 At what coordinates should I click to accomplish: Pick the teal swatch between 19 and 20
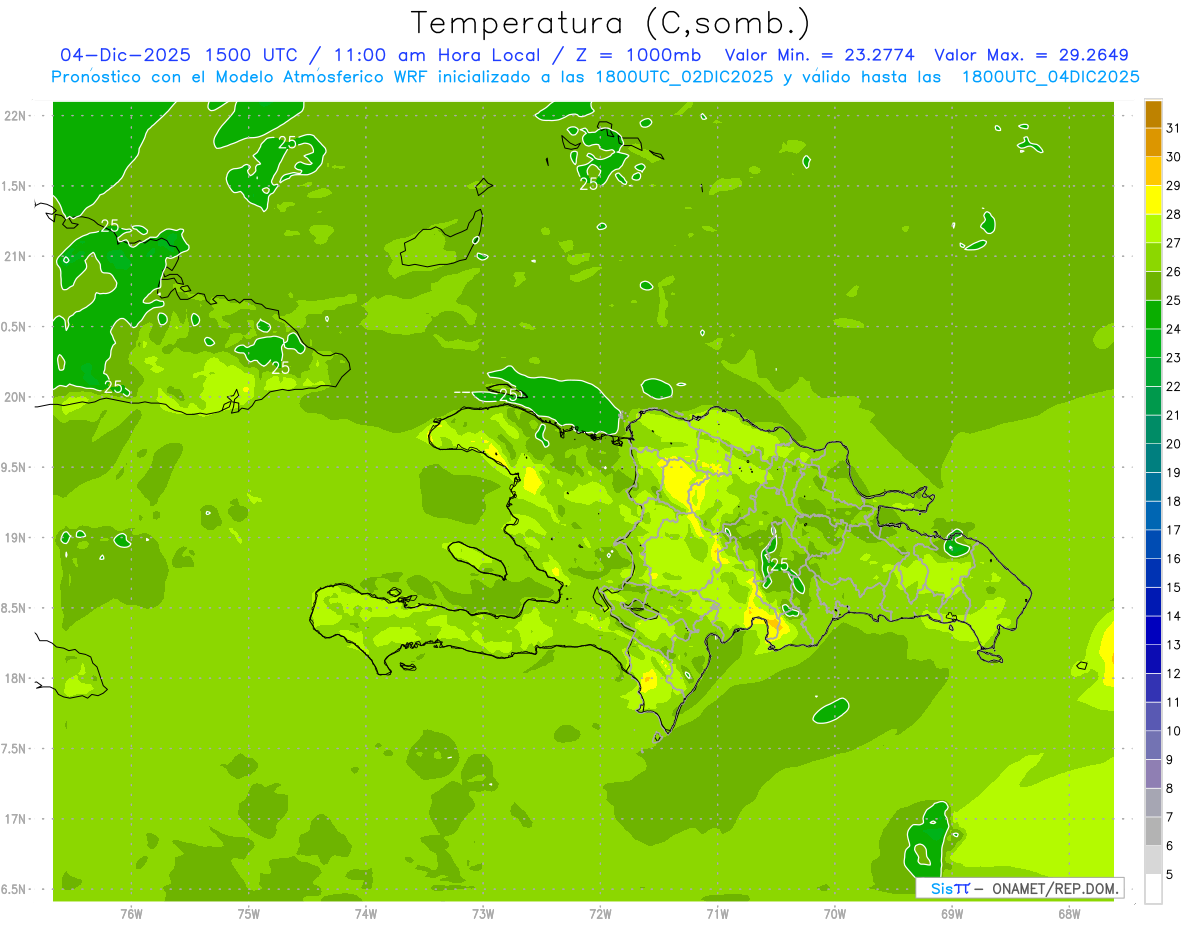(x=1153, y=459)
